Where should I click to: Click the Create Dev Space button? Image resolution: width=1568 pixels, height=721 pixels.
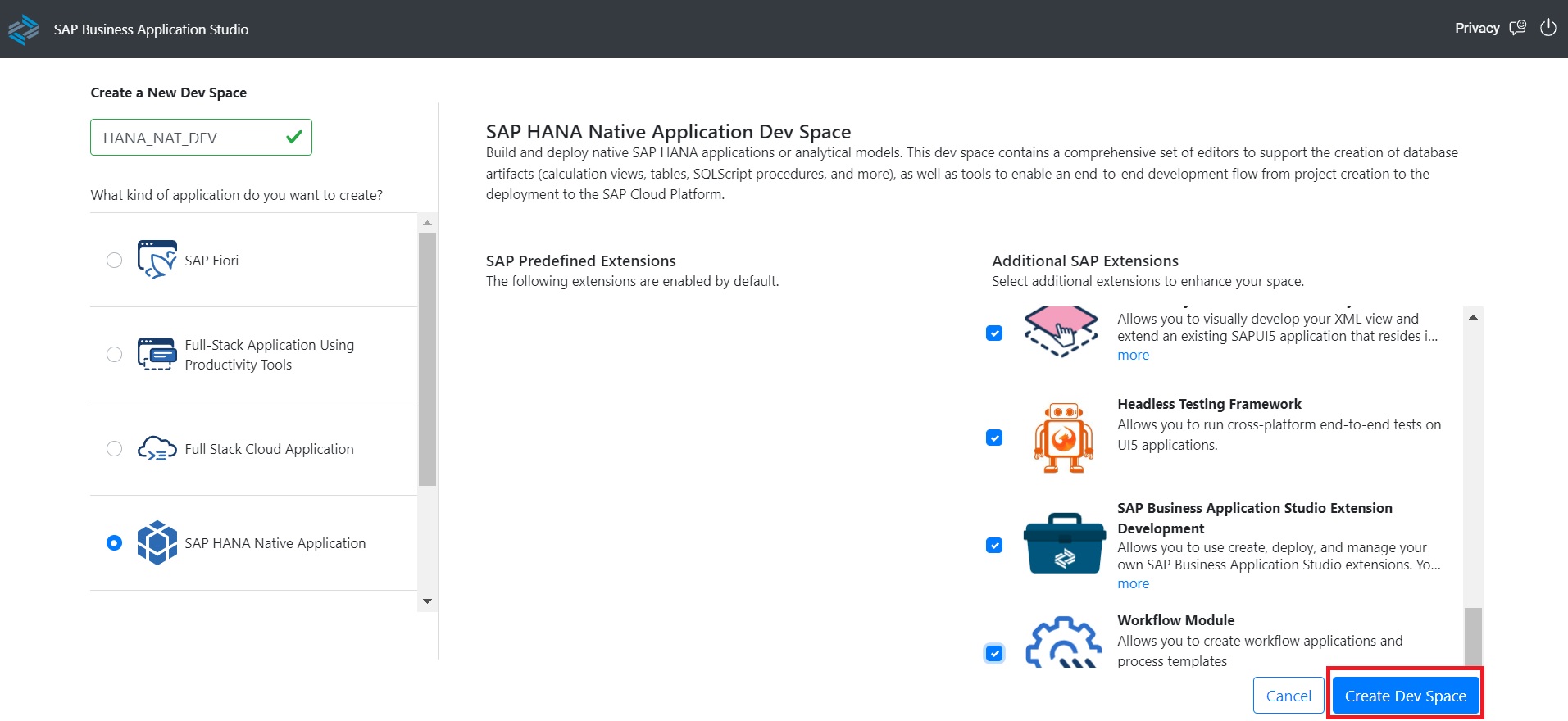[x=1405, y=696]
